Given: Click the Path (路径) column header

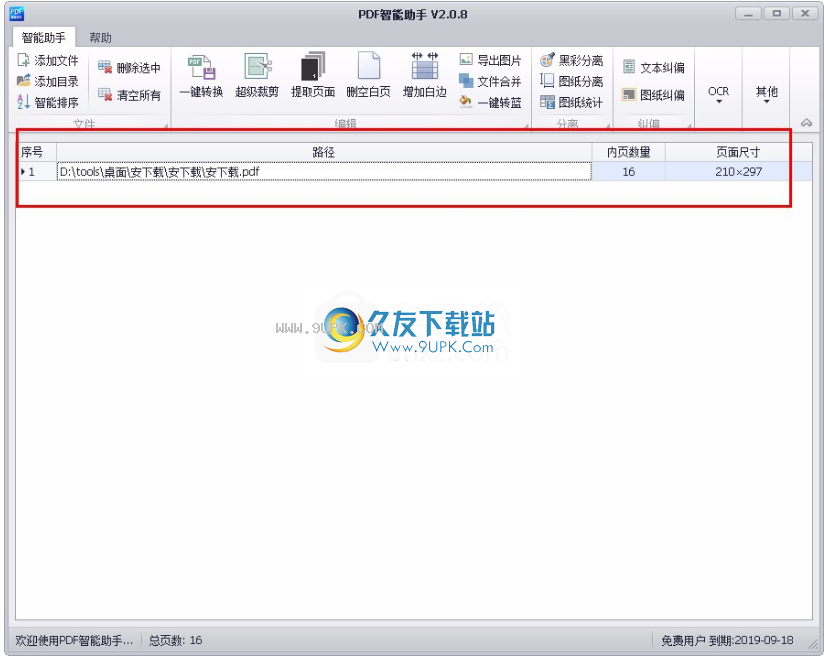Looking at the screenshot, I should tap(324, 152).
